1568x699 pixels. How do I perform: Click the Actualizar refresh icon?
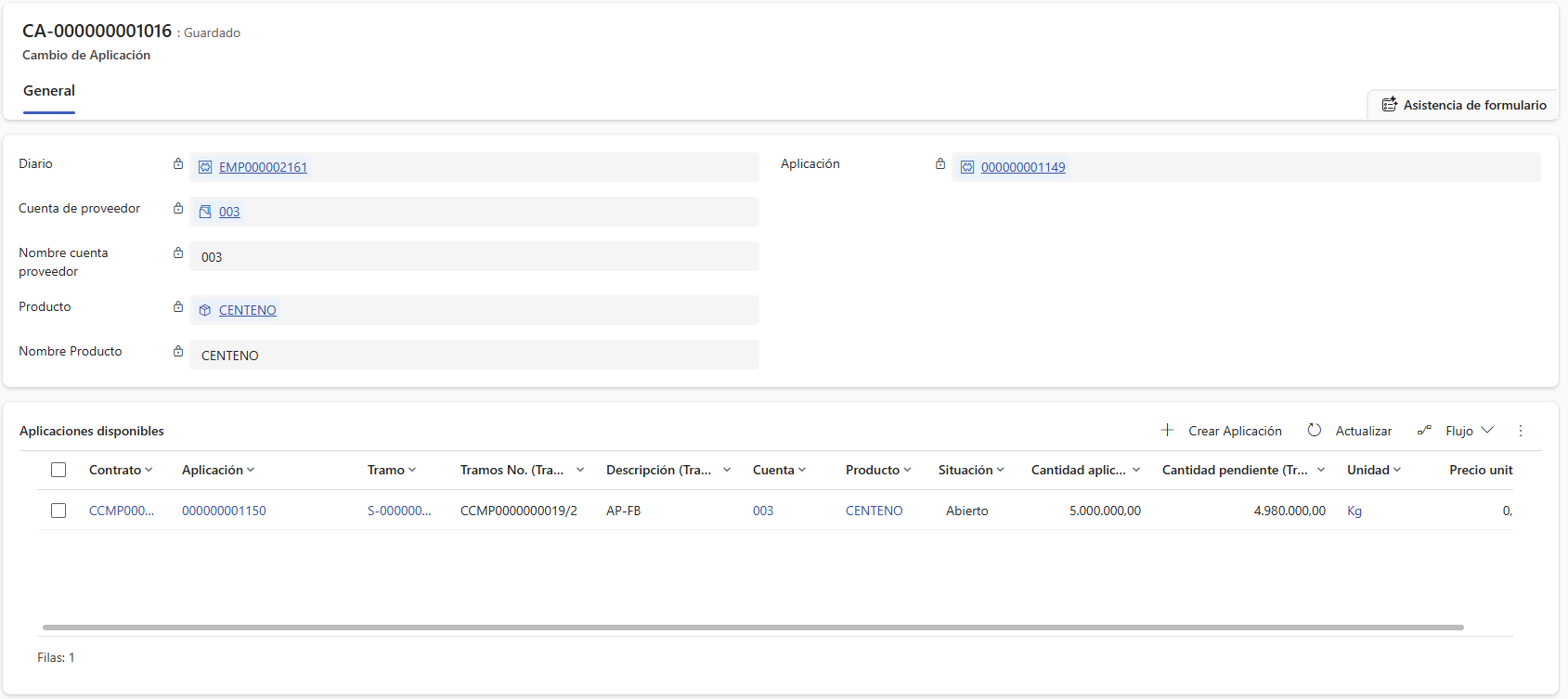pyautogui.click(x=1315, y=431)
